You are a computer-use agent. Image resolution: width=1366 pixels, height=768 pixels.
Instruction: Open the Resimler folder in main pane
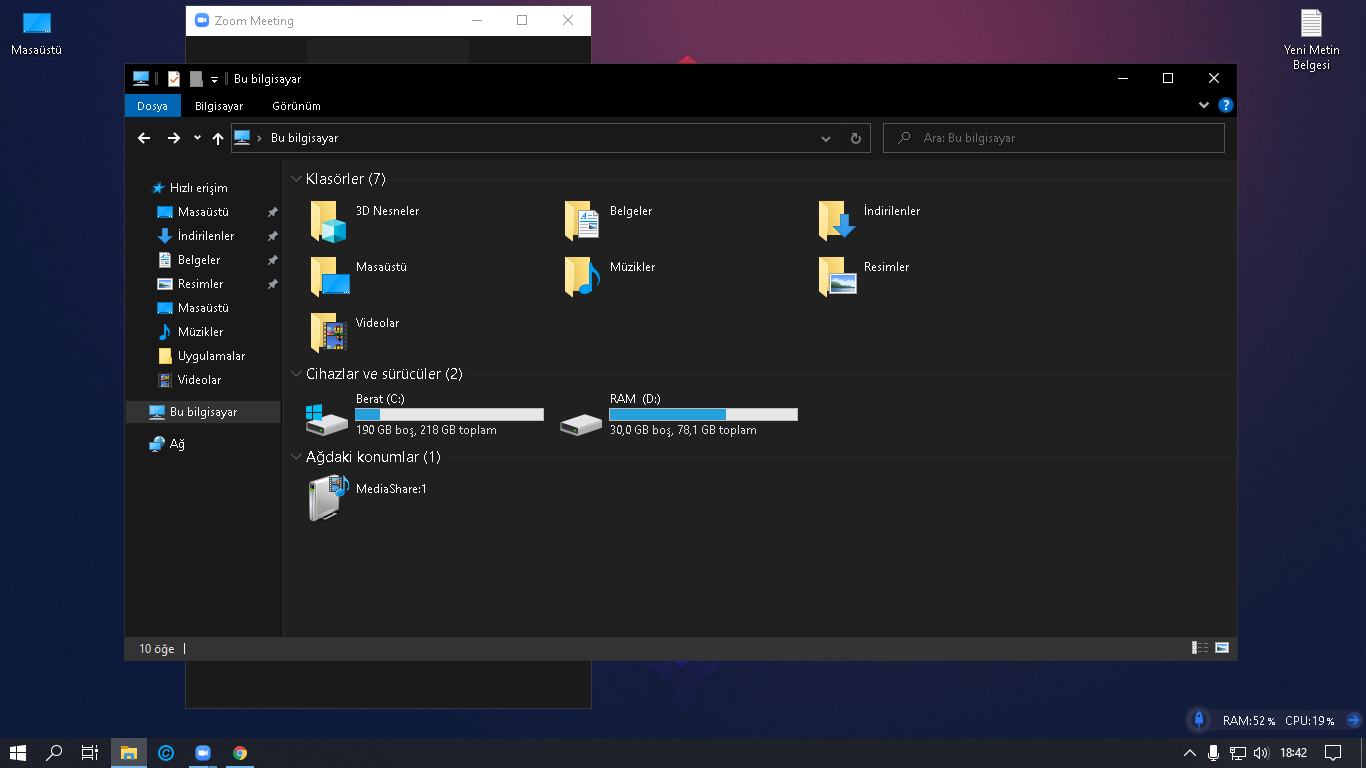click(864, 276)
